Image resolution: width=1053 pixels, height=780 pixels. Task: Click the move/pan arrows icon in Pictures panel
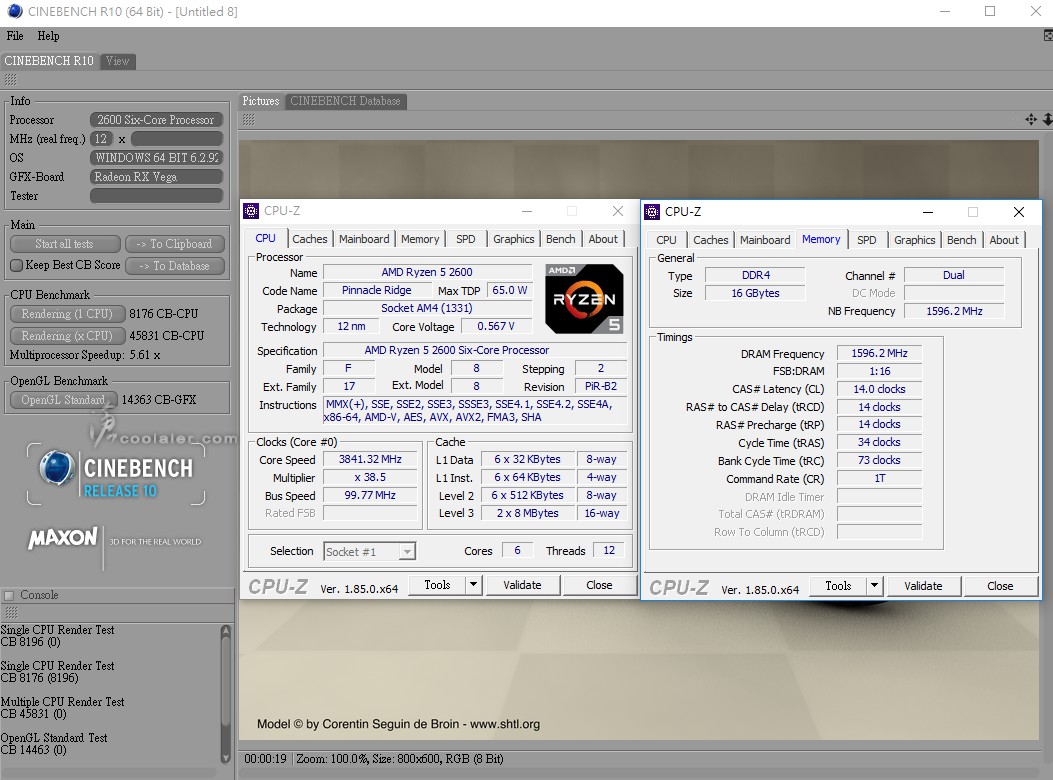point(1031,120)
